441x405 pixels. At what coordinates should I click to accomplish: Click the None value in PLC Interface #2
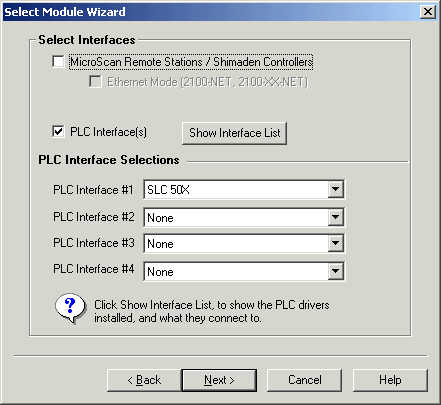click(236, 217)
